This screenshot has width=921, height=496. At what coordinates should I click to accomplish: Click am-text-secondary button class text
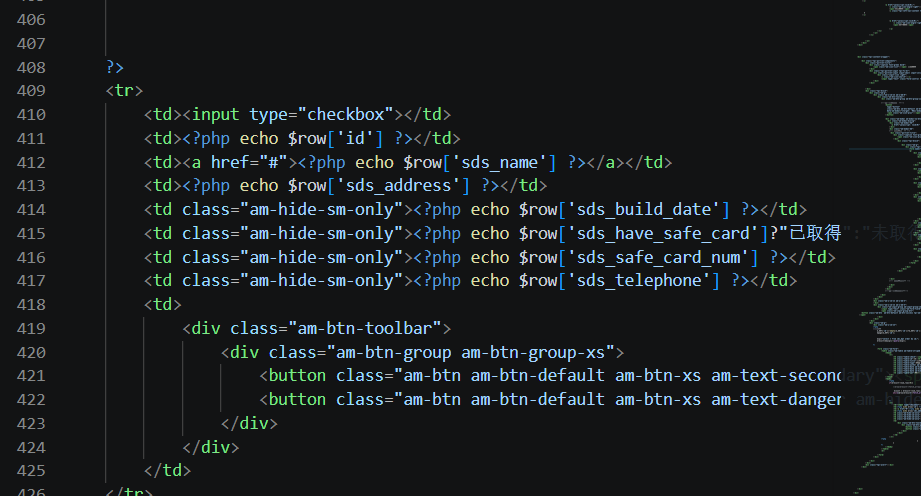pos(777,376)
